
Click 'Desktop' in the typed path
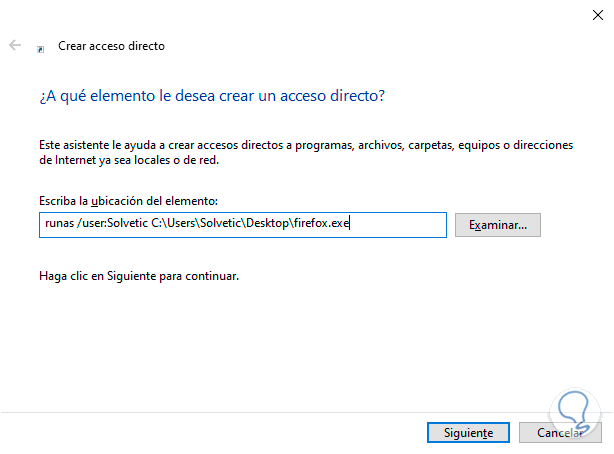(x=268, y=225)
